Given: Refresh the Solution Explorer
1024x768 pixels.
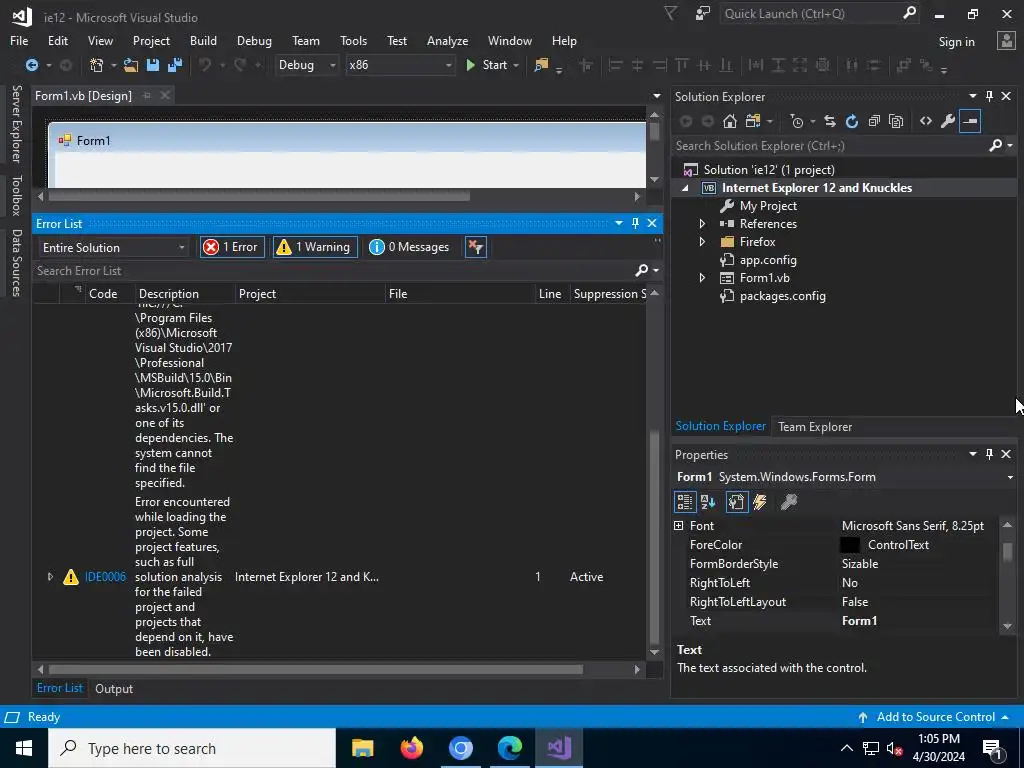Looking at the screenshot, I should [852, 121].
